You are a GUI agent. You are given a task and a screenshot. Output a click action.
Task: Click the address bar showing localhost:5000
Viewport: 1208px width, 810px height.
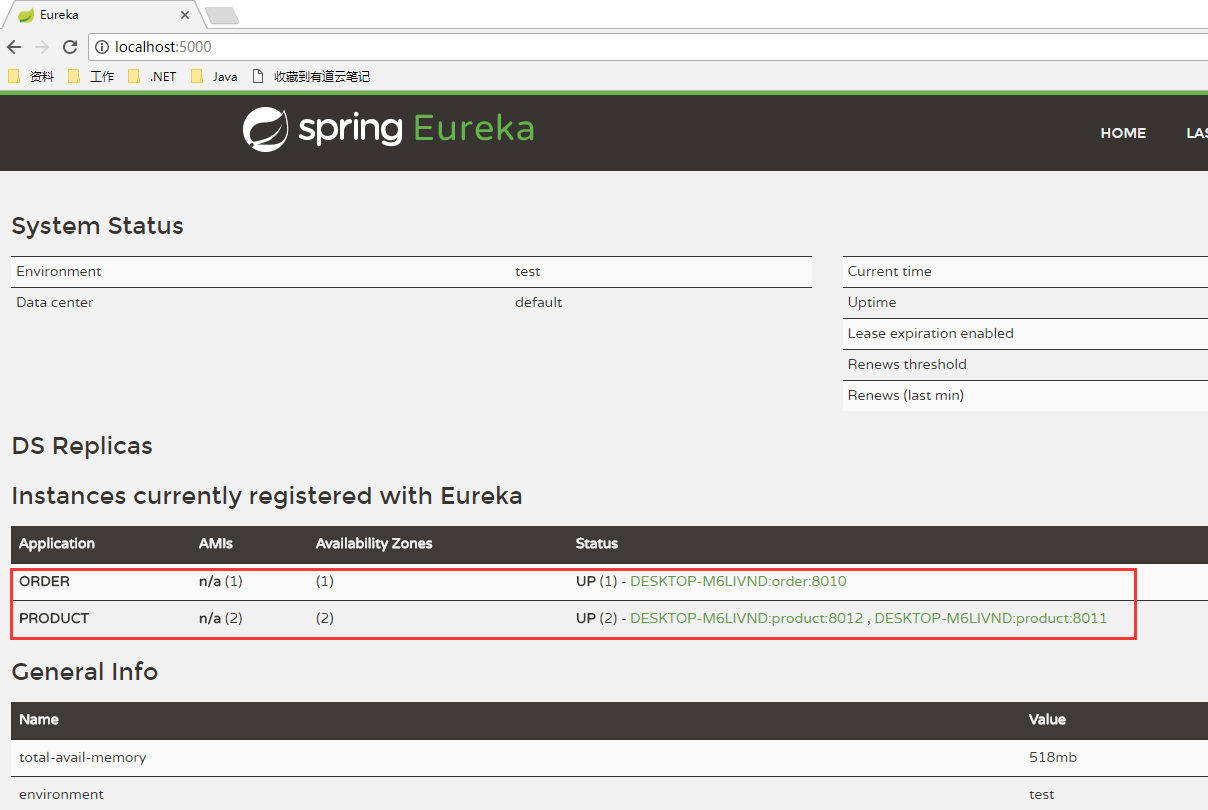[x=650, y=47]
